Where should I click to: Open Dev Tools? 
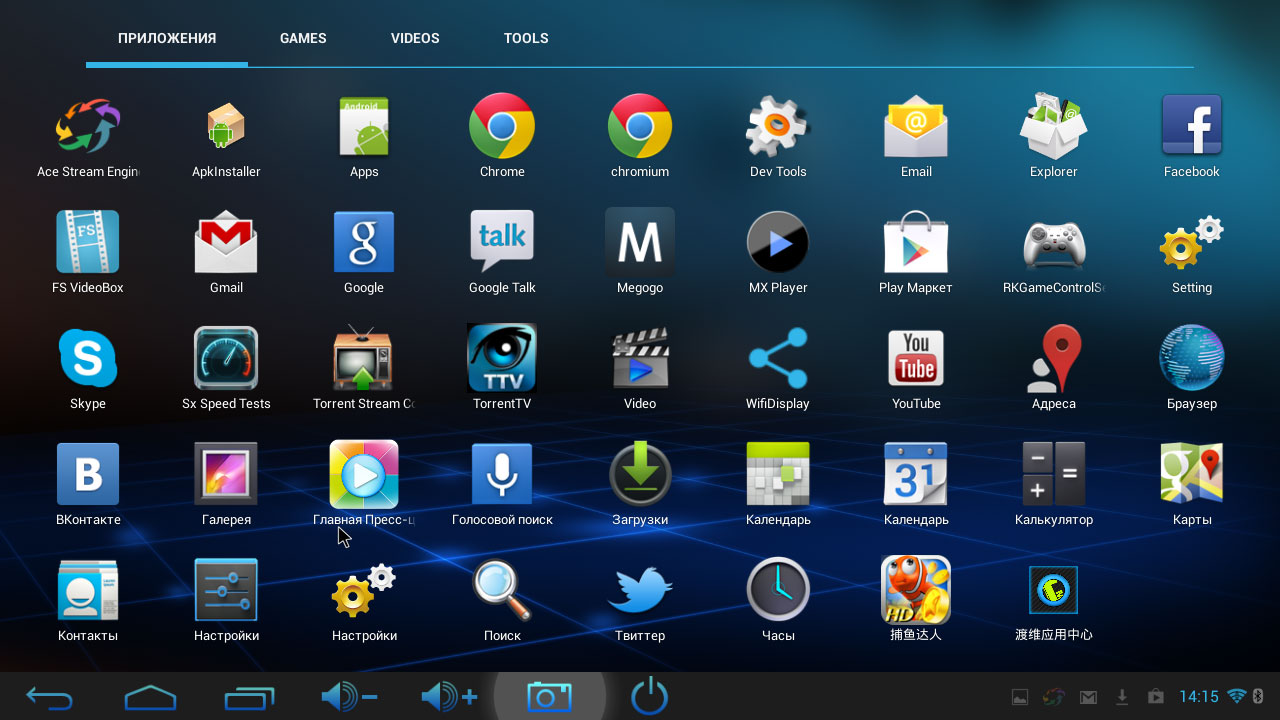point(778,126)
